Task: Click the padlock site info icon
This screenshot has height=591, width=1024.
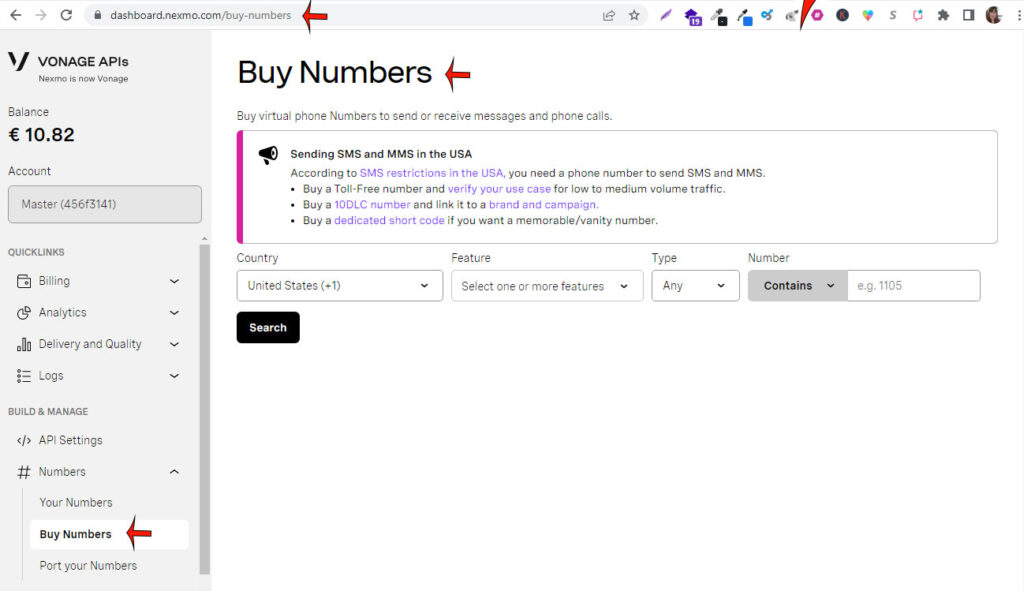Action: point(97,15)
